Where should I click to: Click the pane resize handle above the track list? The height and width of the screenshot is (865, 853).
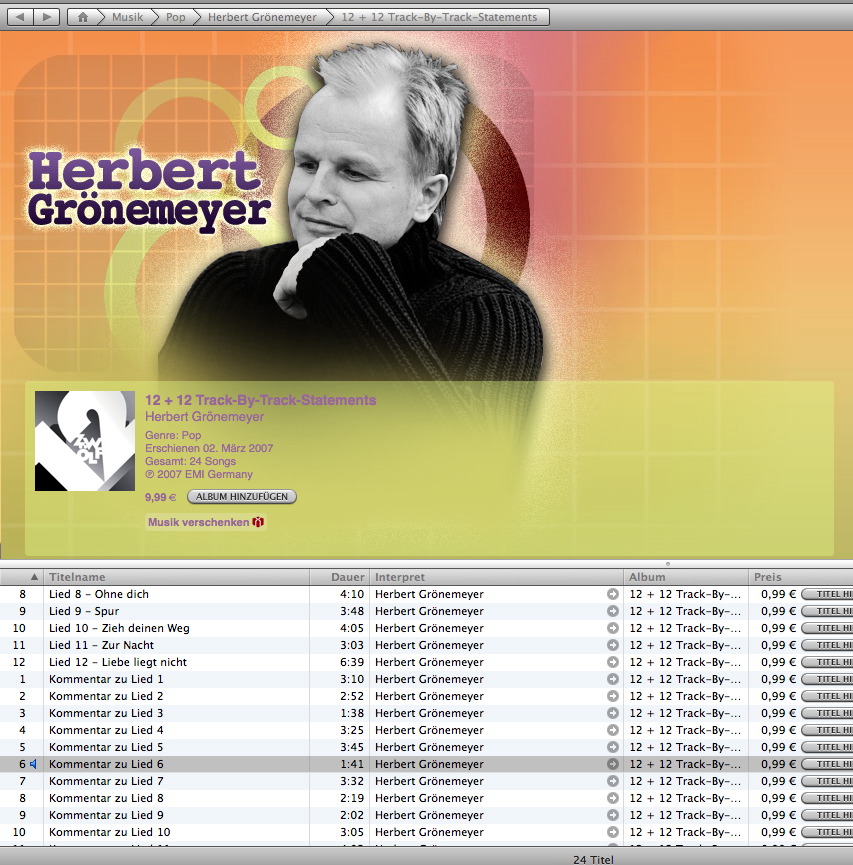668,564
